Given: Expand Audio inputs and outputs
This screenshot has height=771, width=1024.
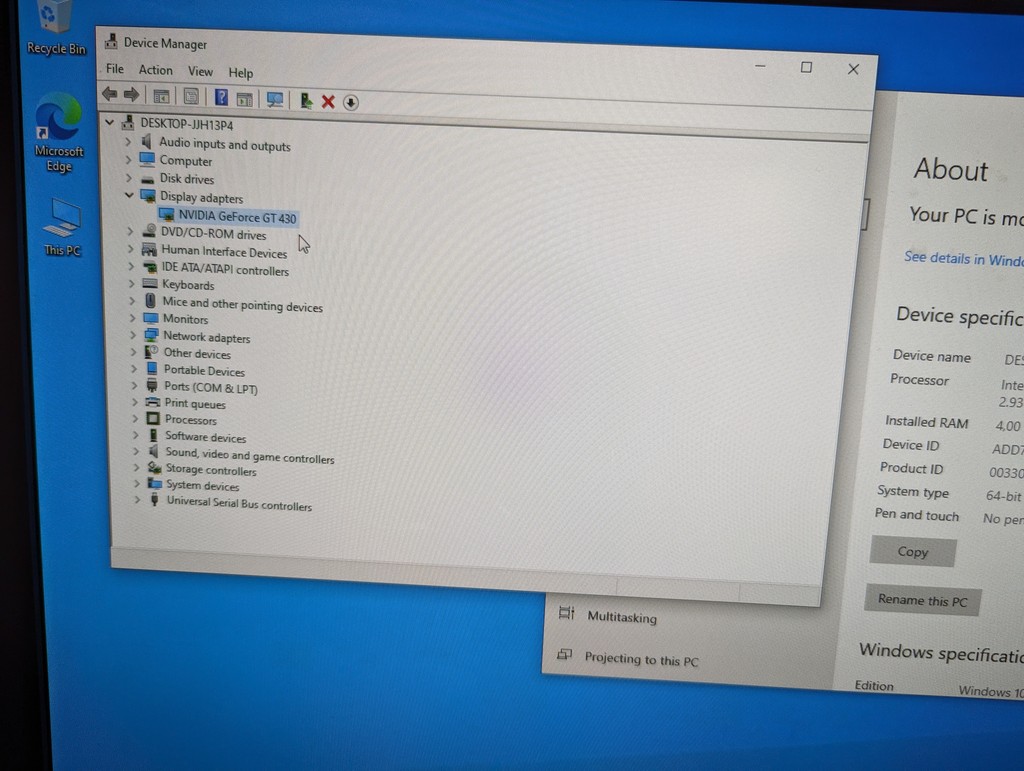Looking at the screenshot, I should pos(128,142).
